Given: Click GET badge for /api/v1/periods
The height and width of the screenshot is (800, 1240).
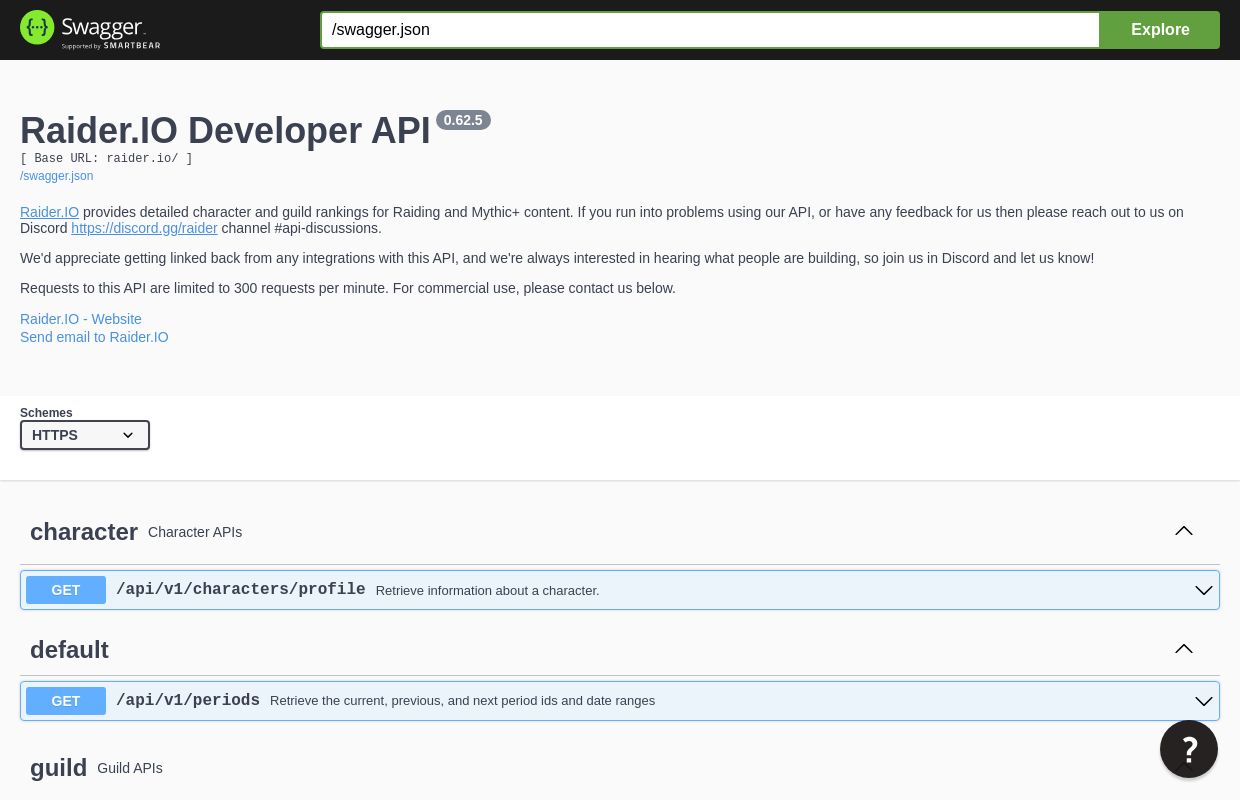Looking at the screenshot, I should coord(66,701).
